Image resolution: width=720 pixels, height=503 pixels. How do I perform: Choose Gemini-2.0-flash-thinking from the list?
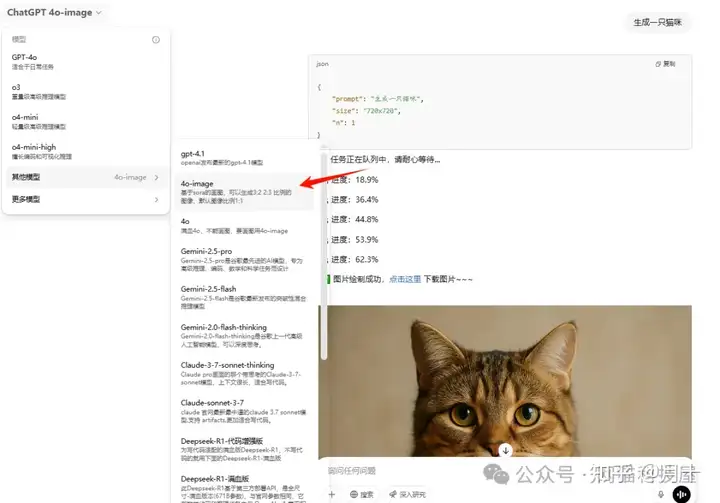coord(244,335)
